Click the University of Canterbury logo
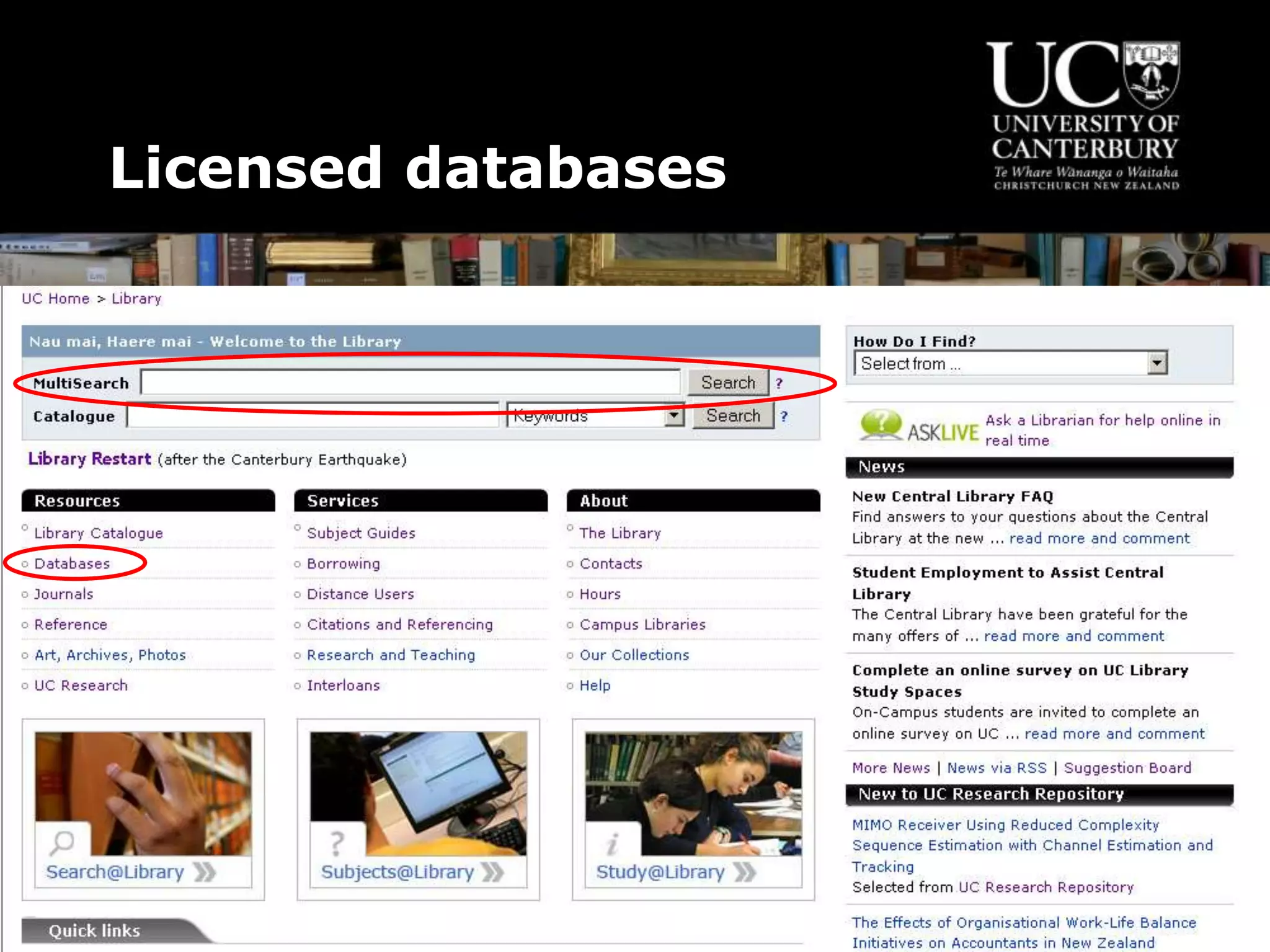This screenshot has height=952, width=1270. point(1085,116)
